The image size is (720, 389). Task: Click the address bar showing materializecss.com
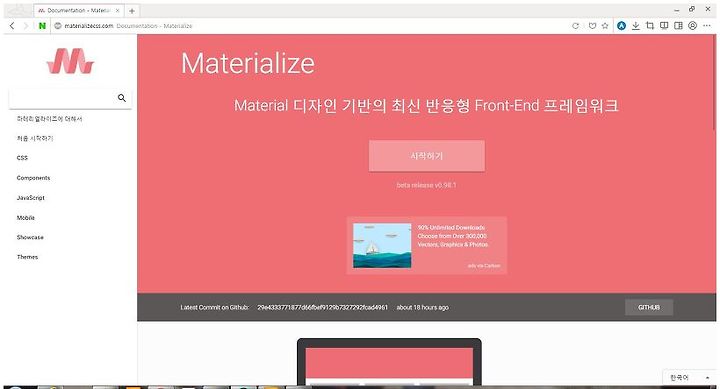pos(129,26)
